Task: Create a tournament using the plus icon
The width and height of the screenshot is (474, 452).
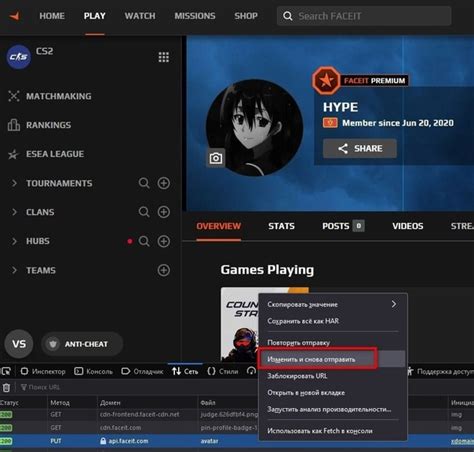Action: [x=164, y=183]
